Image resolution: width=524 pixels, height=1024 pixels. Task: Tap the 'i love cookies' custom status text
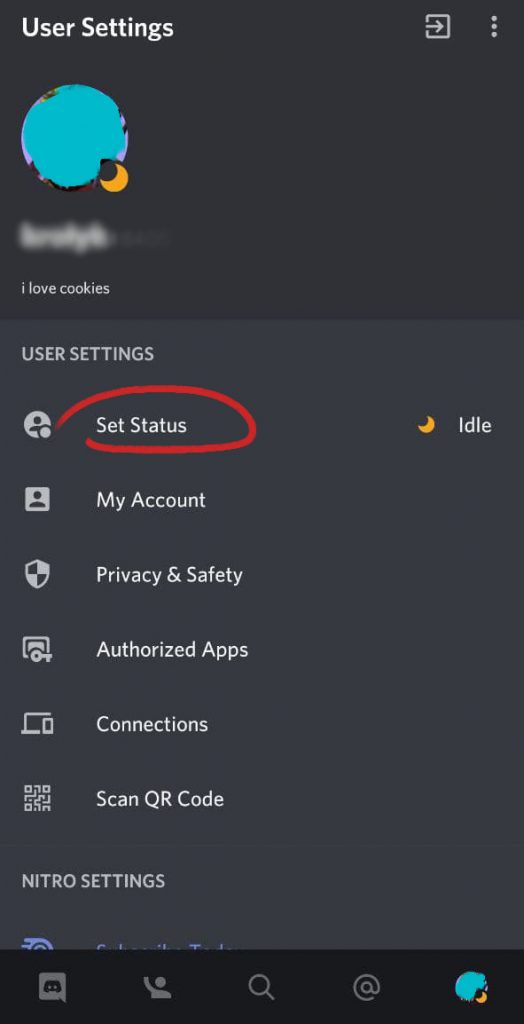click(x=65, y=288)
